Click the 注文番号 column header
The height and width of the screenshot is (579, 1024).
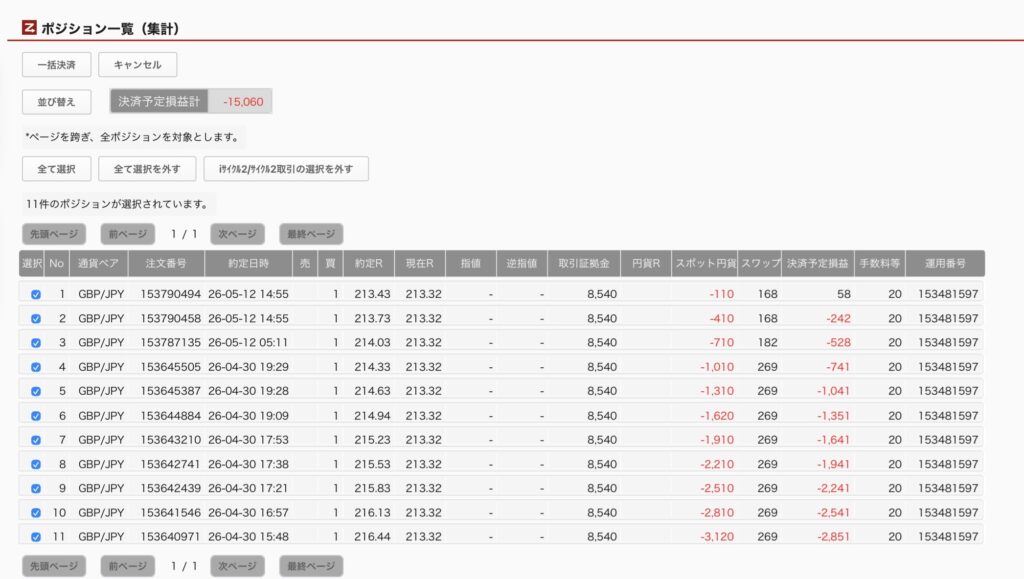click(x=166, y=263)
